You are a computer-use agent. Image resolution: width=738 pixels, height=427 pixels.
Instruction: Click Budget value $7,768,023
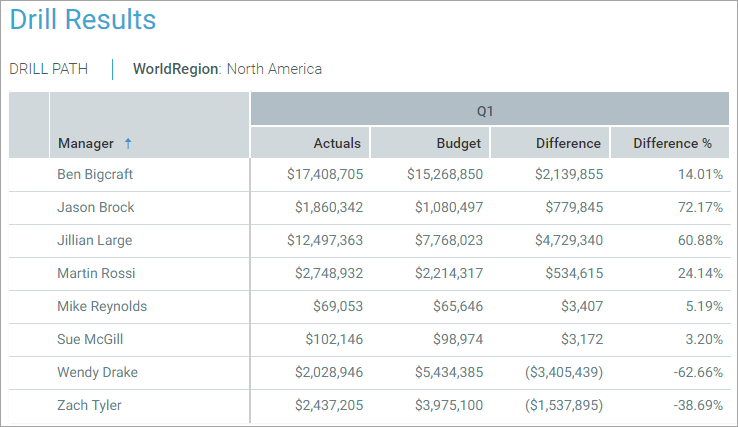click(449, 240)
